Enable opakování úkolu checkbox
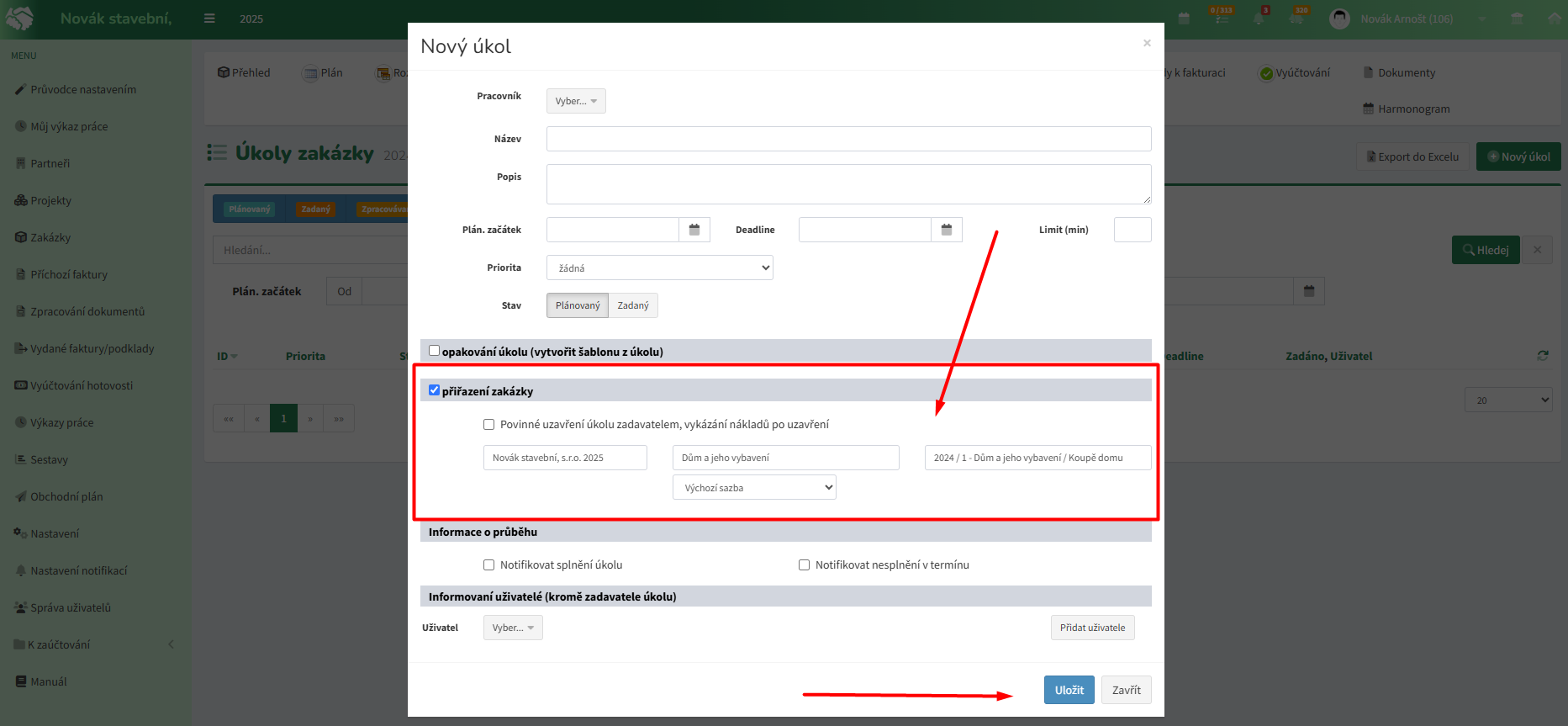 [434, 351]
